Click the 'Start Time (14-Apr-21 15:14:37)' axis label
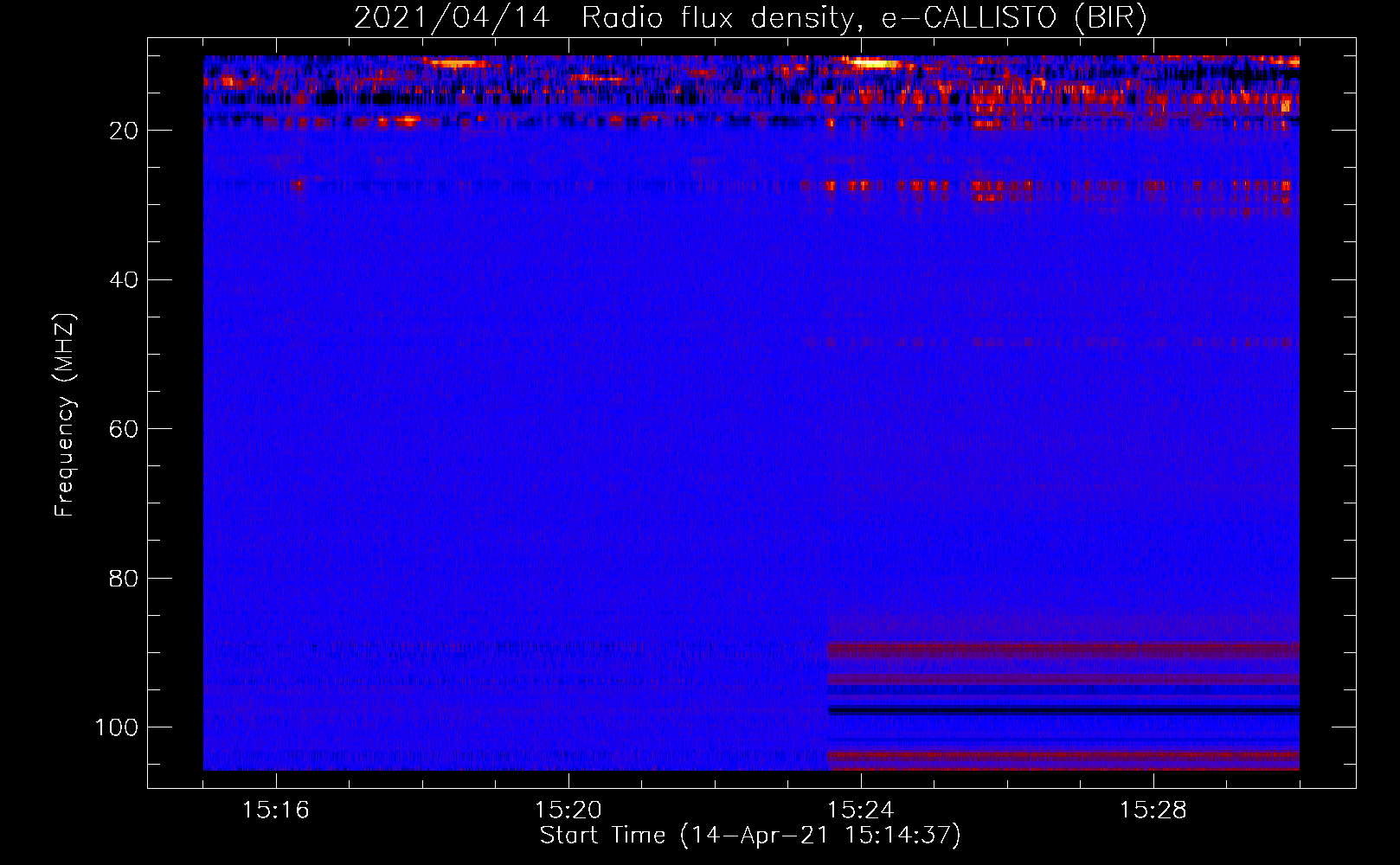This screenshot has width=1400, height=865. coord(750,836)
